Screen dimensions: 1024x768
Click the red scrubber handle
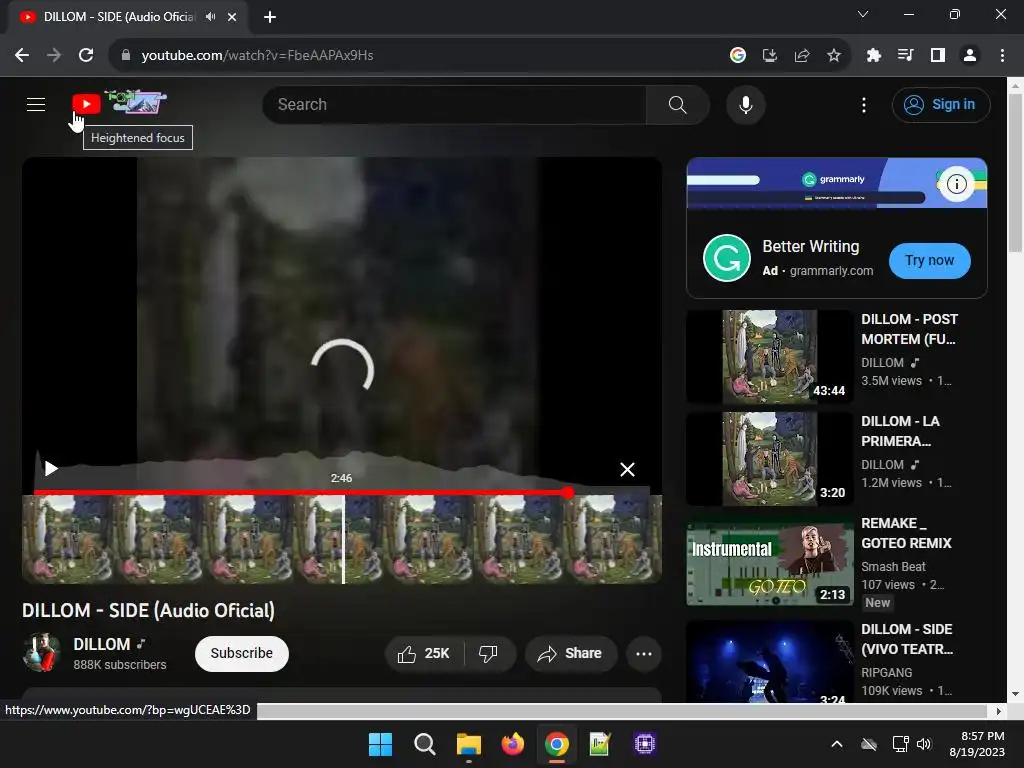(x=568, y=492)
